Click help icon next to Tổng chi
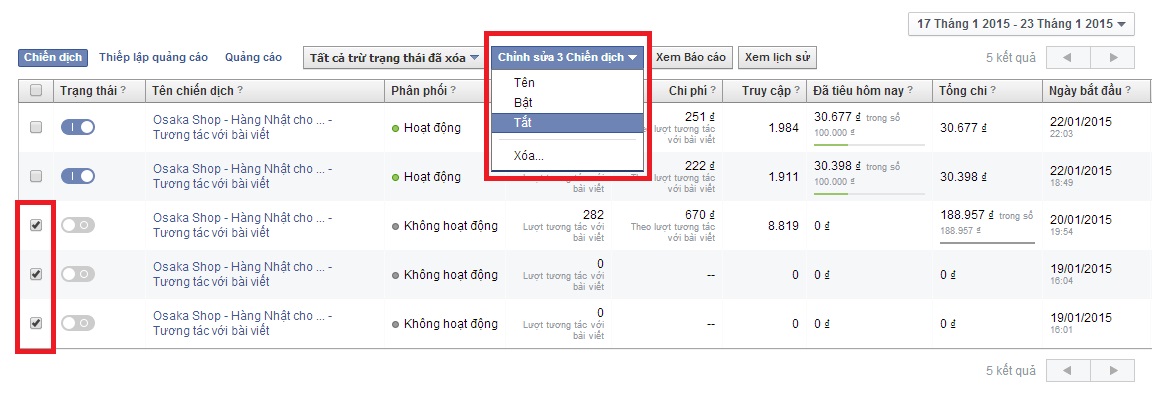Viewport: 1152px width, 393px height. (993, 90)
